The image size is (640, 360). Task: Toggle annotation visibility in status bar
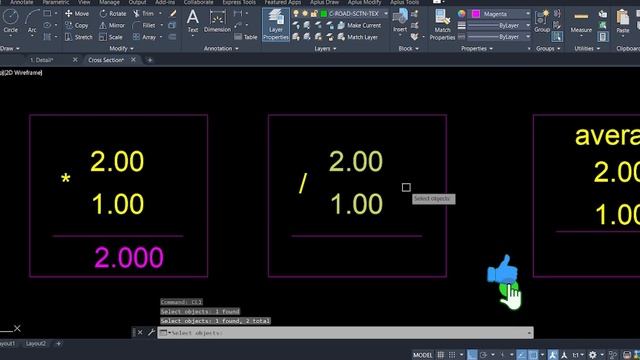553,355
